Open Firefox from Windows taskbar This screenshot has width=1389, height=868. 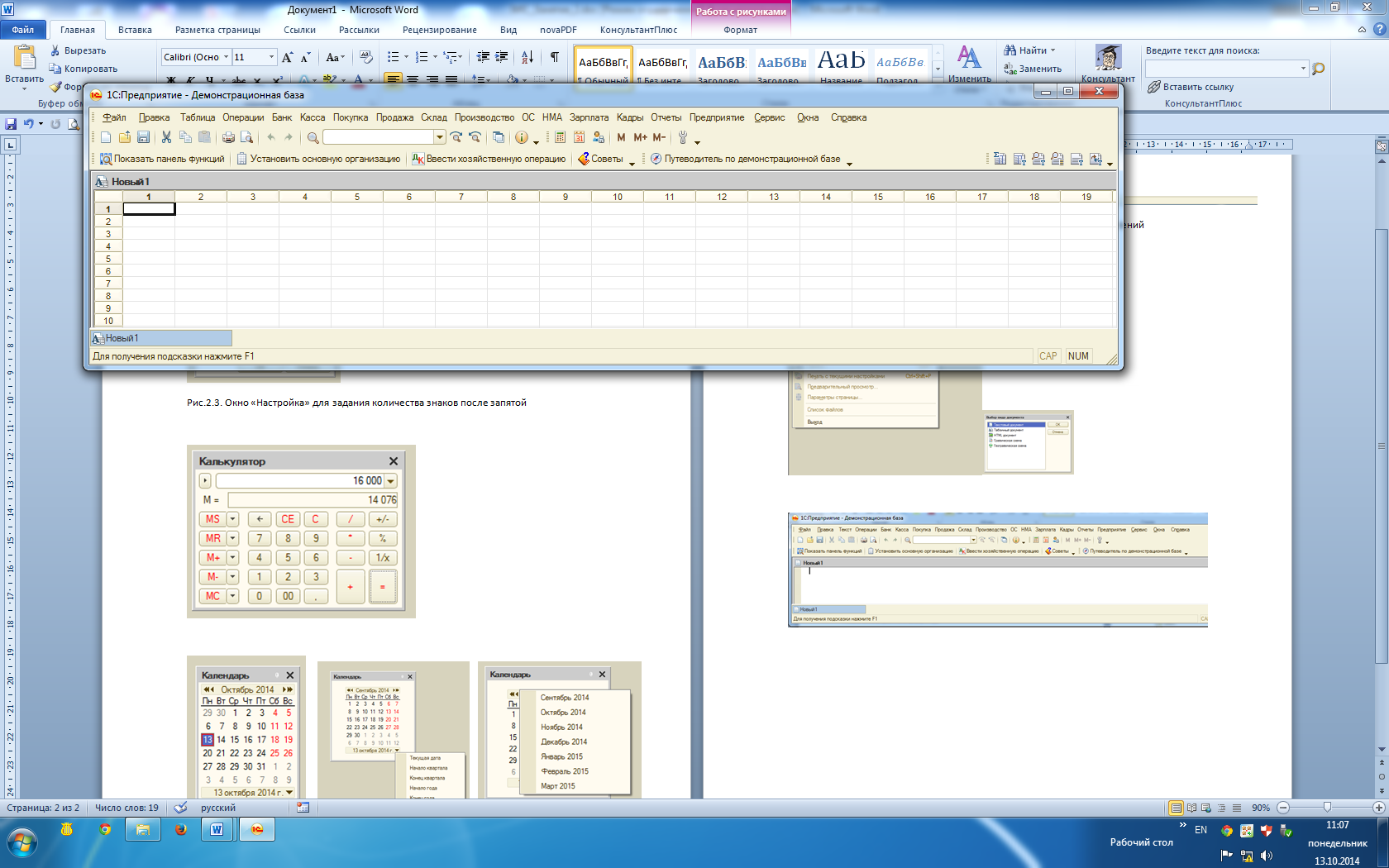pyautogui.click(x=180, y=829)
